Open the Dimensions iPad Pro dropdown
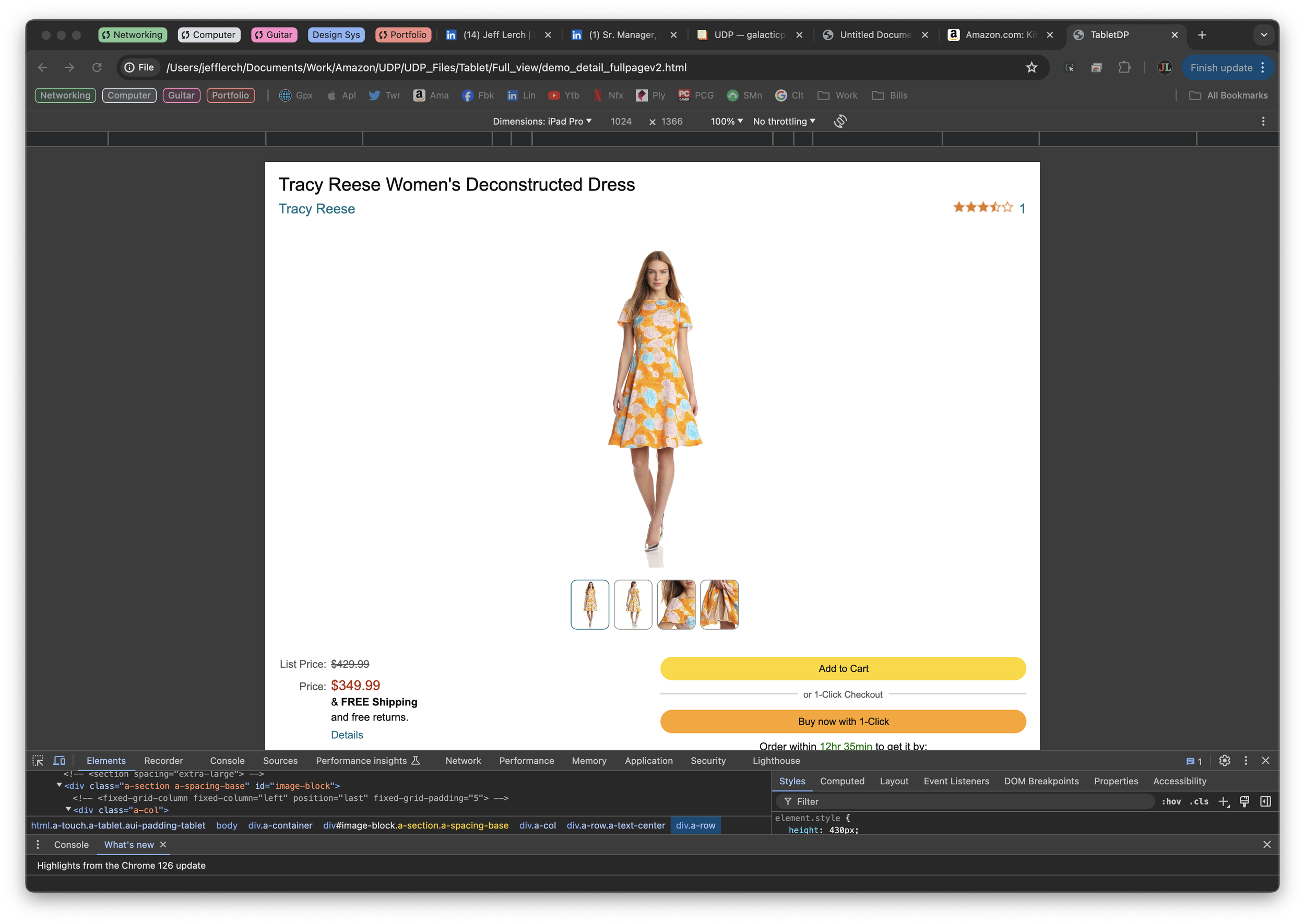 542,121
